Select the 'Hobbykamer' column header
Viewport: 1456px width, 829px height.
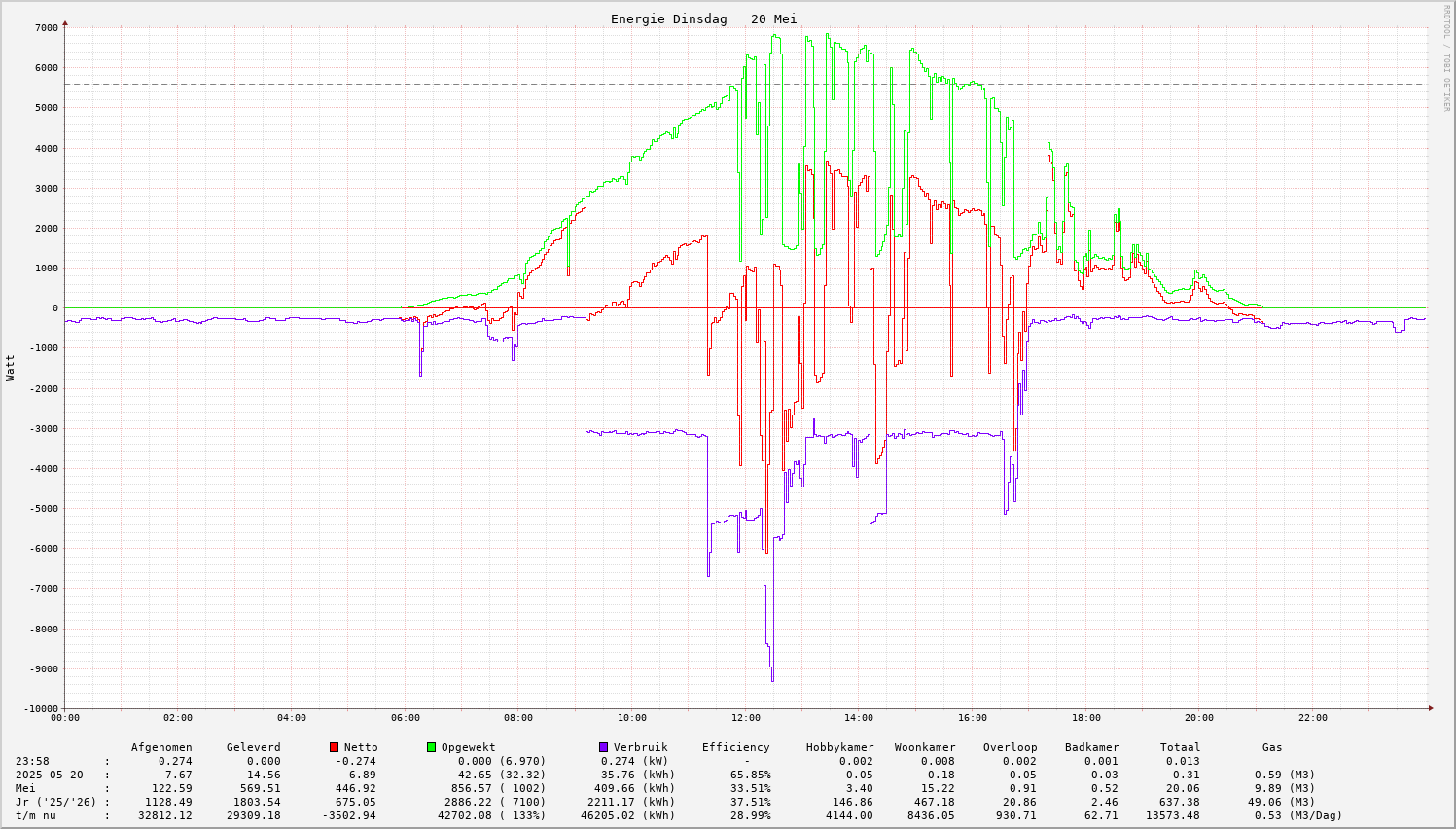coord(839,747)
